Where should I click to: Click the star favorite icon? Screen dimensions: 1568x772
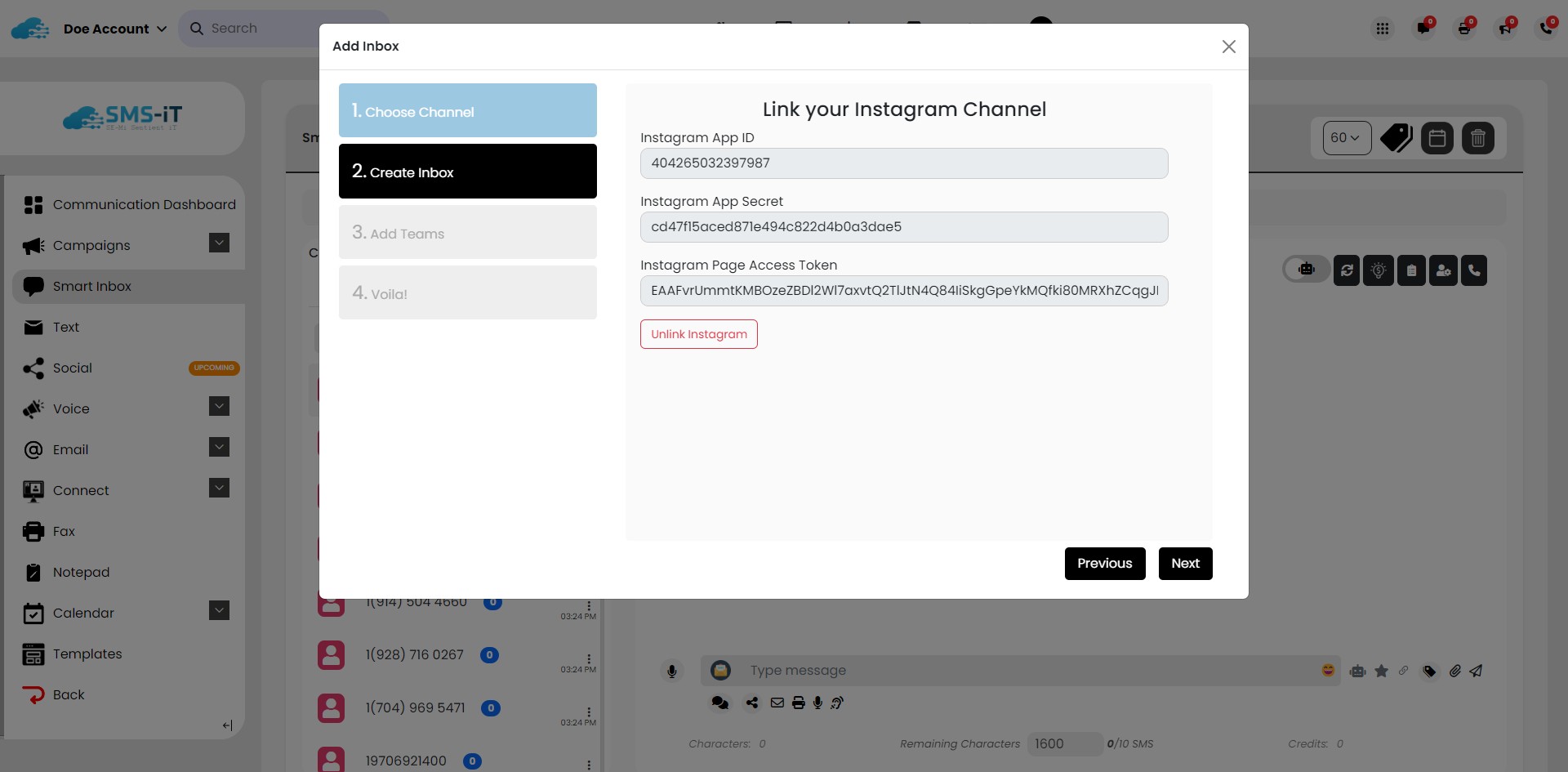point(1381,671)
